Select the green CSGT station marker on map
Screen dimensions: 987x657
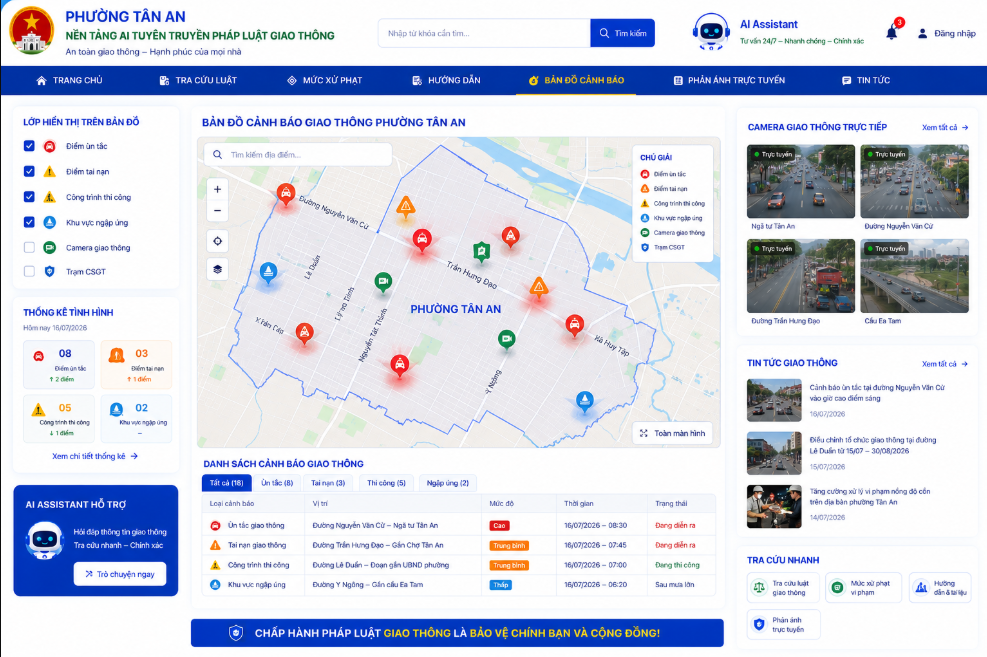(x=482, y=251)
